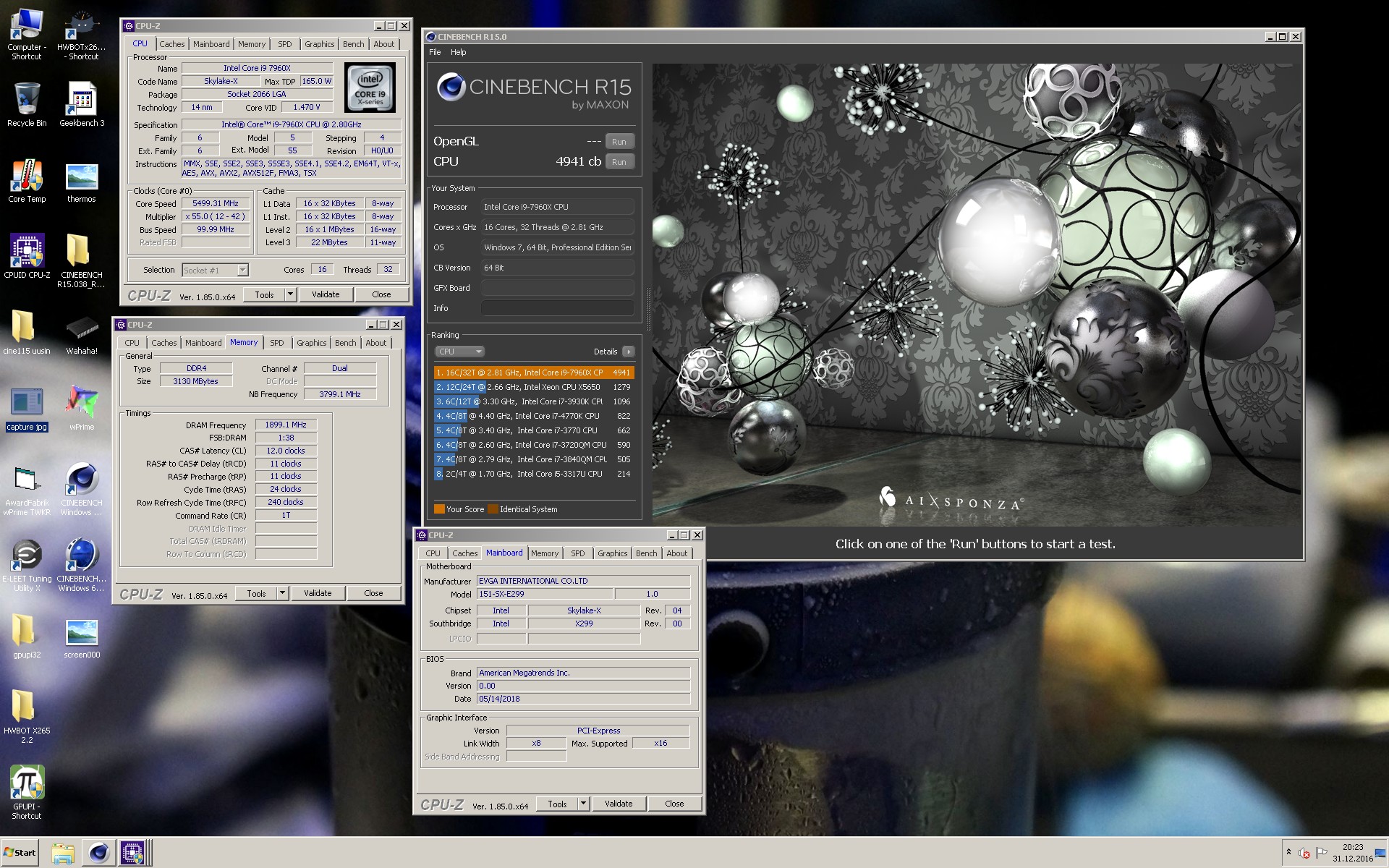The image size is (1389, 868).
Task: Open the Action Center flag icon
Action: [1321, 853]
